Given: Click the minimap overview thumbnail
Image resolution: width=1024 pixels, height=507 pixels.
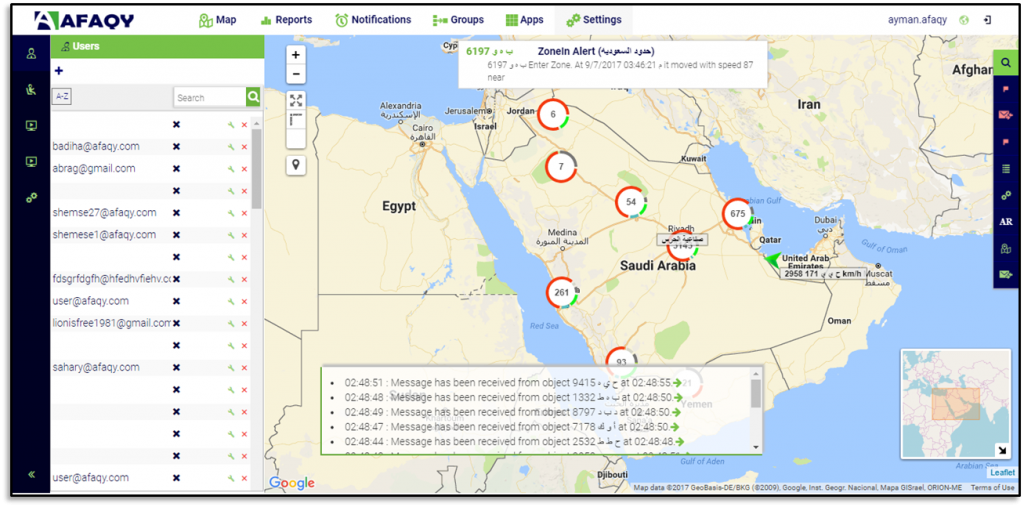Looking at the screenshot, I should (x=955, y=403).
